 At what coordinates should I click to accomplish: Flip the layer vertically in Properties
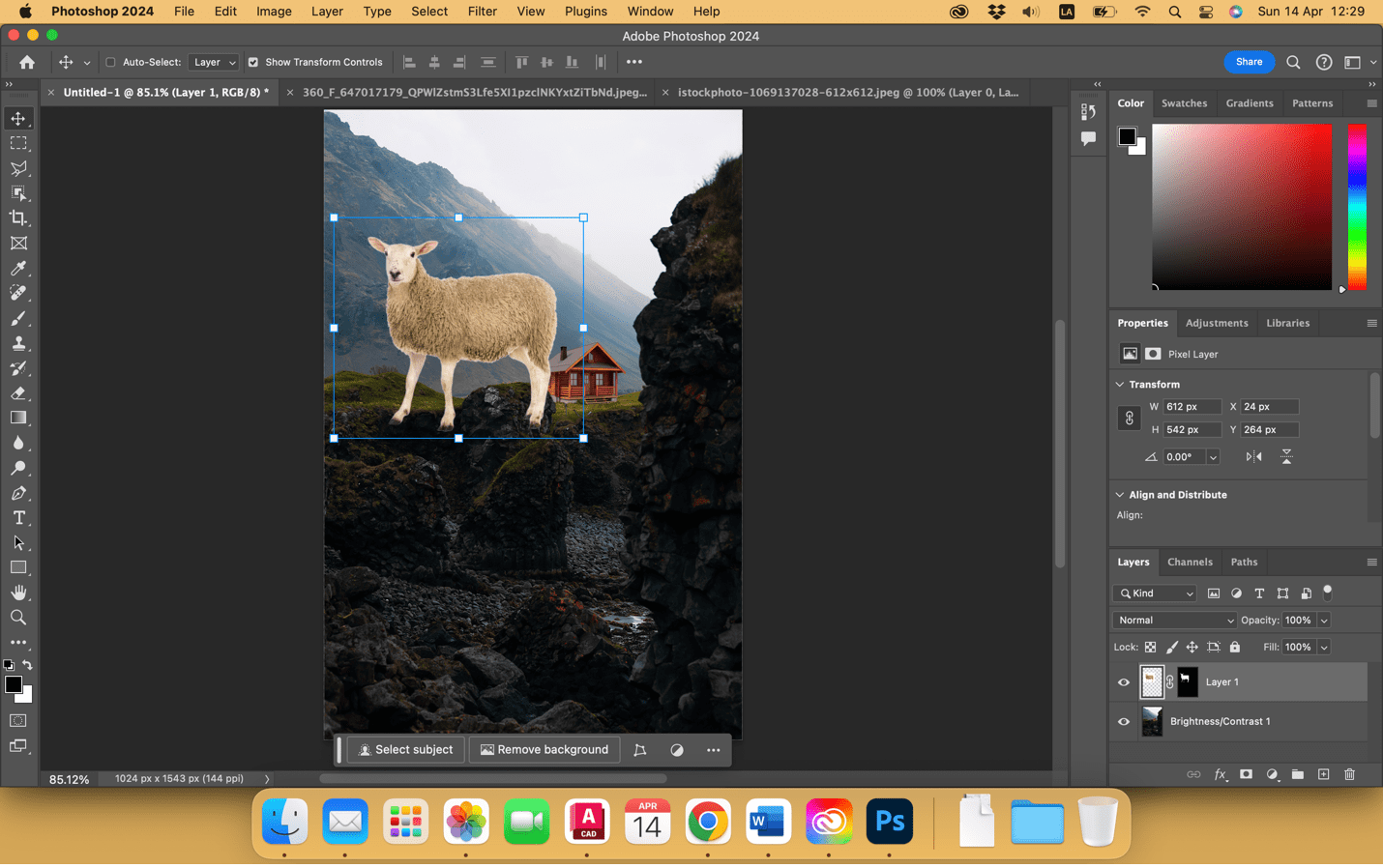pos(1286,457)
